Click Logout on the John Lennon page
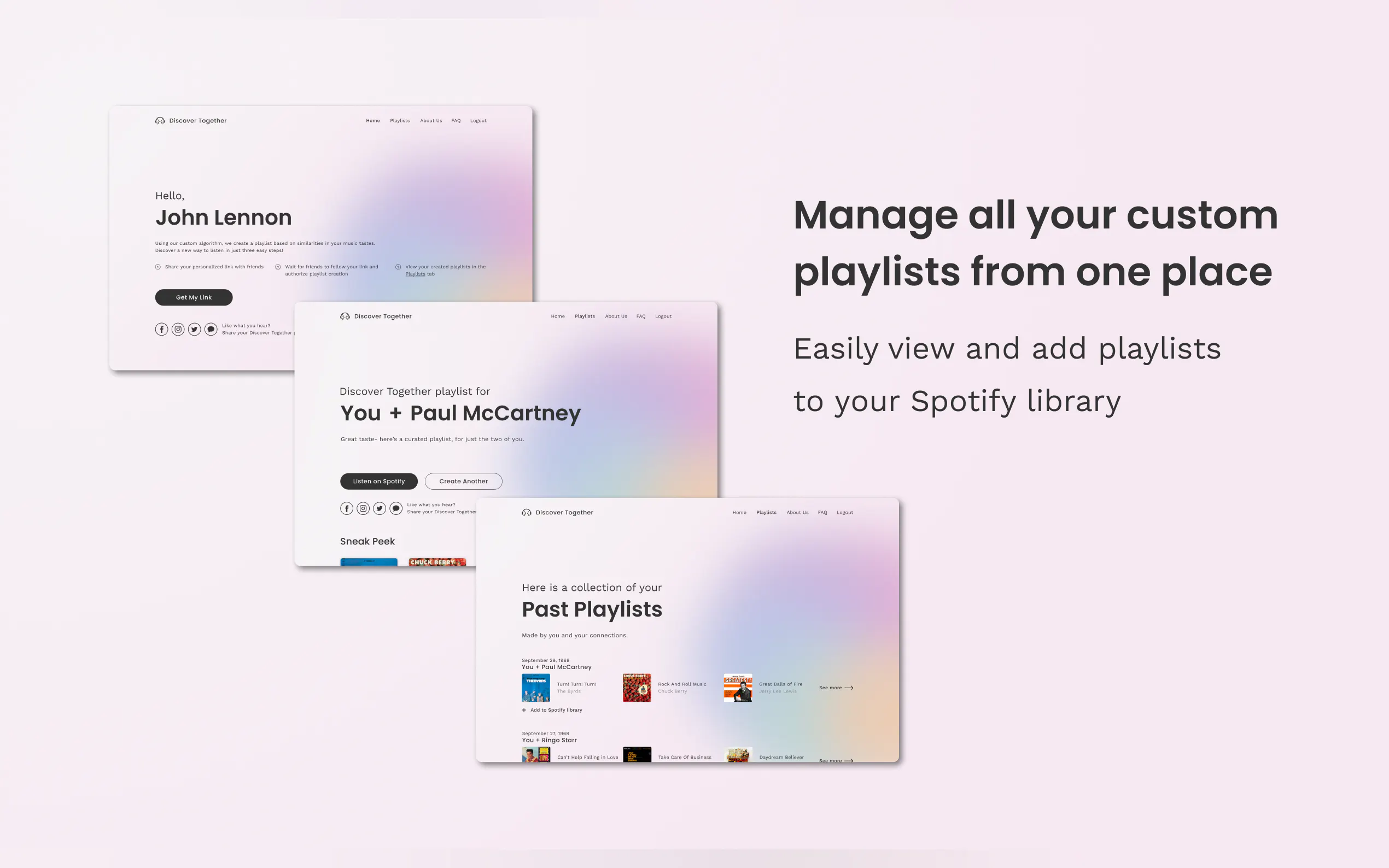 (x=478, y=121)
